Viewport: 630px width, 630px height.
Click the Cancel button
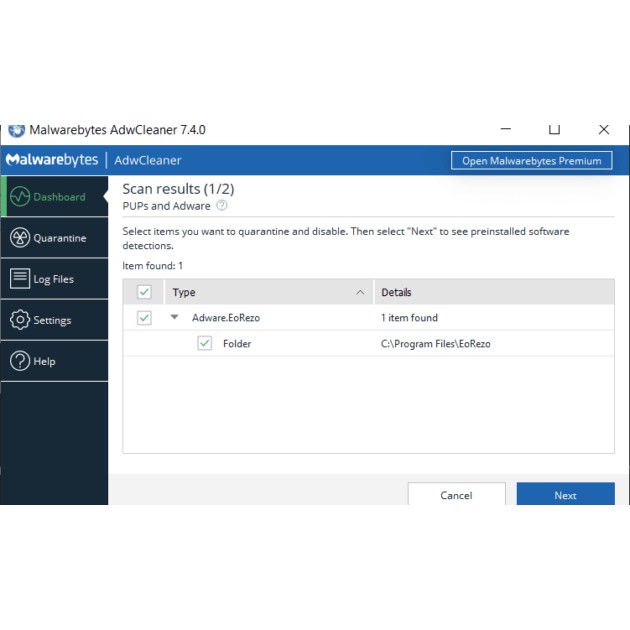point(456,494)
